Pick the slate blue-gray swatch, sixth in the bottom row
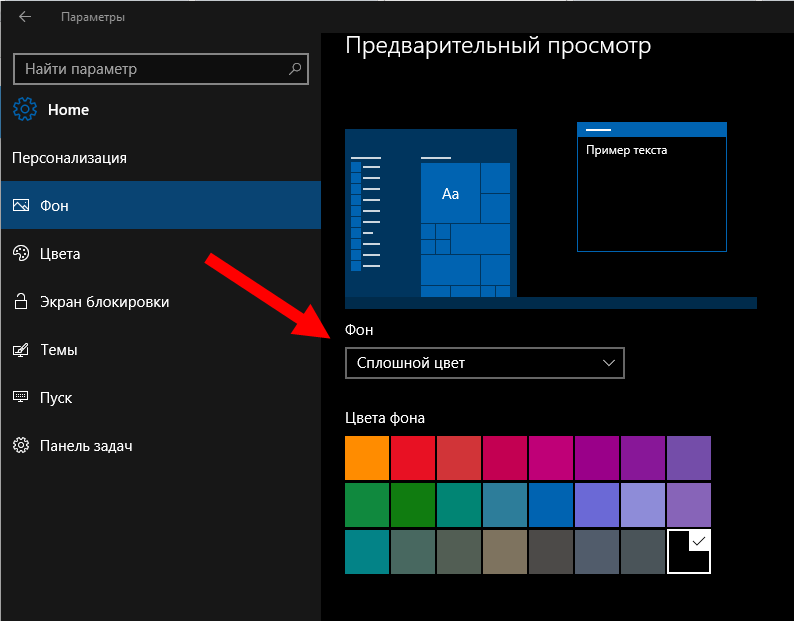 coord(597,552)
